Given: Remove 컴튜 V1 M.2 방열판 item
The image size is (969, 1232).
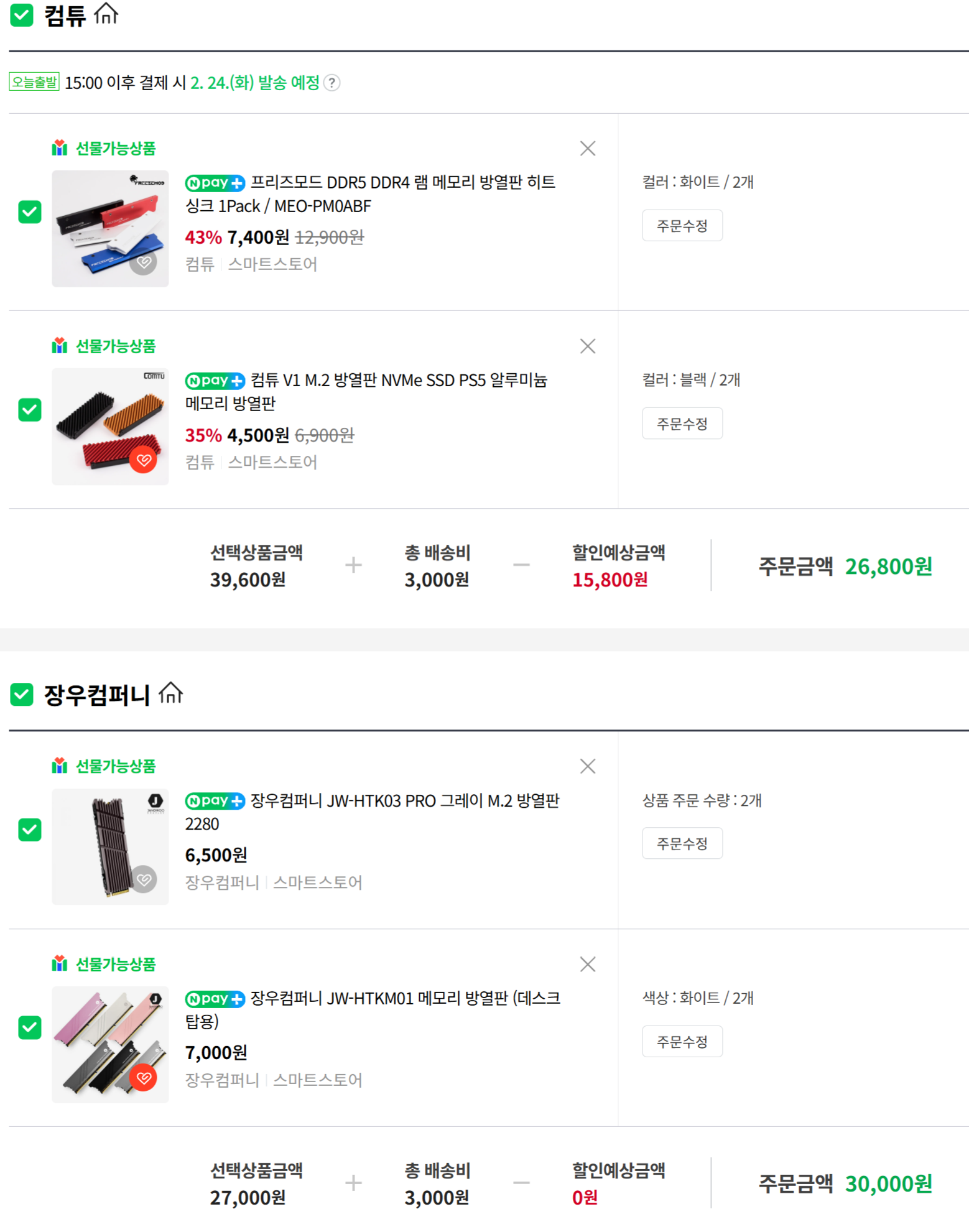Looking at the screenshot, I should click(587, 346).
